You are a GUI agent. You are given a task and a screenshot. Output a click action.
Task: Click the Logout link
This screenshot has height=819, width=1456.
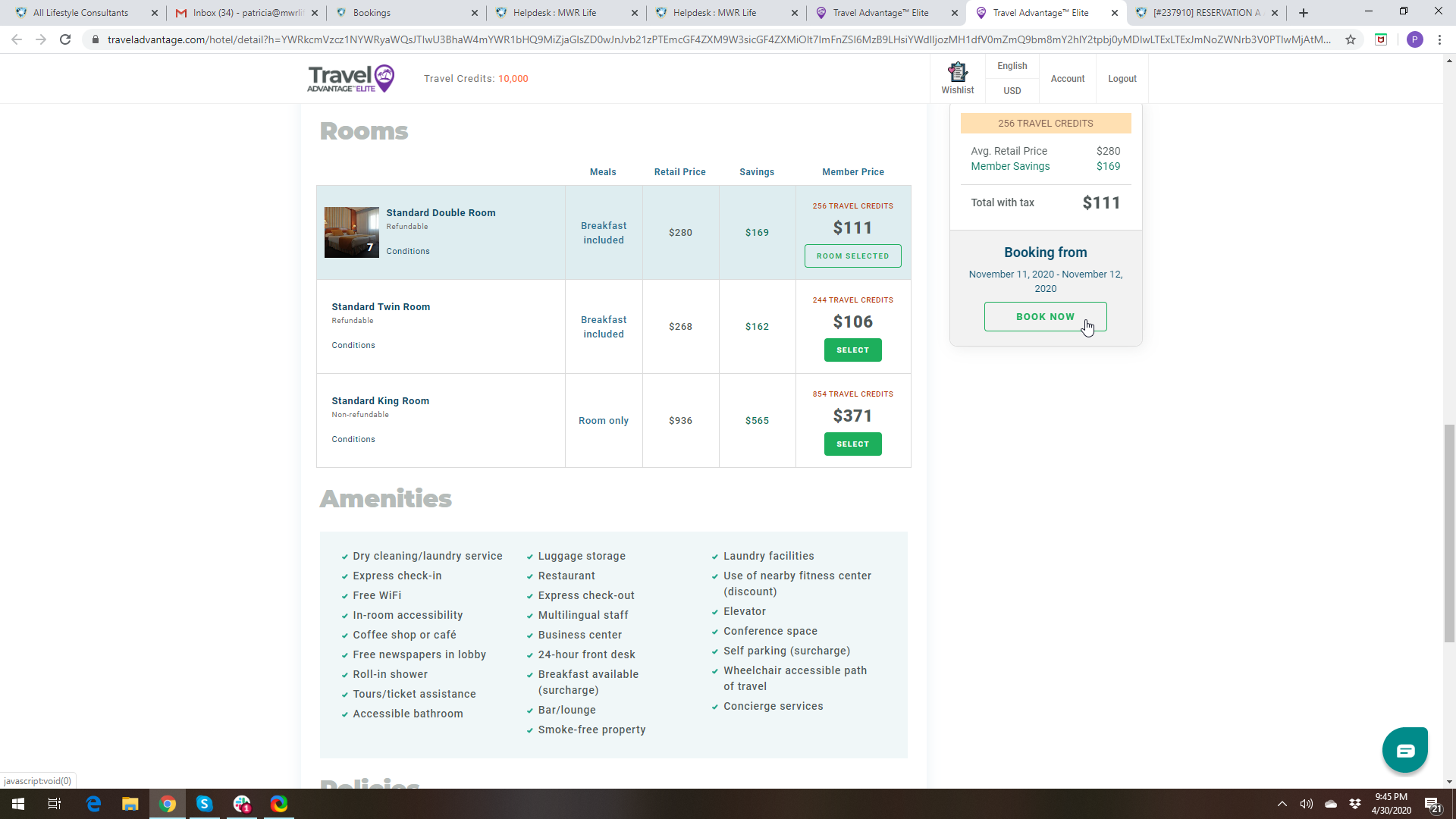[1122, 79]
